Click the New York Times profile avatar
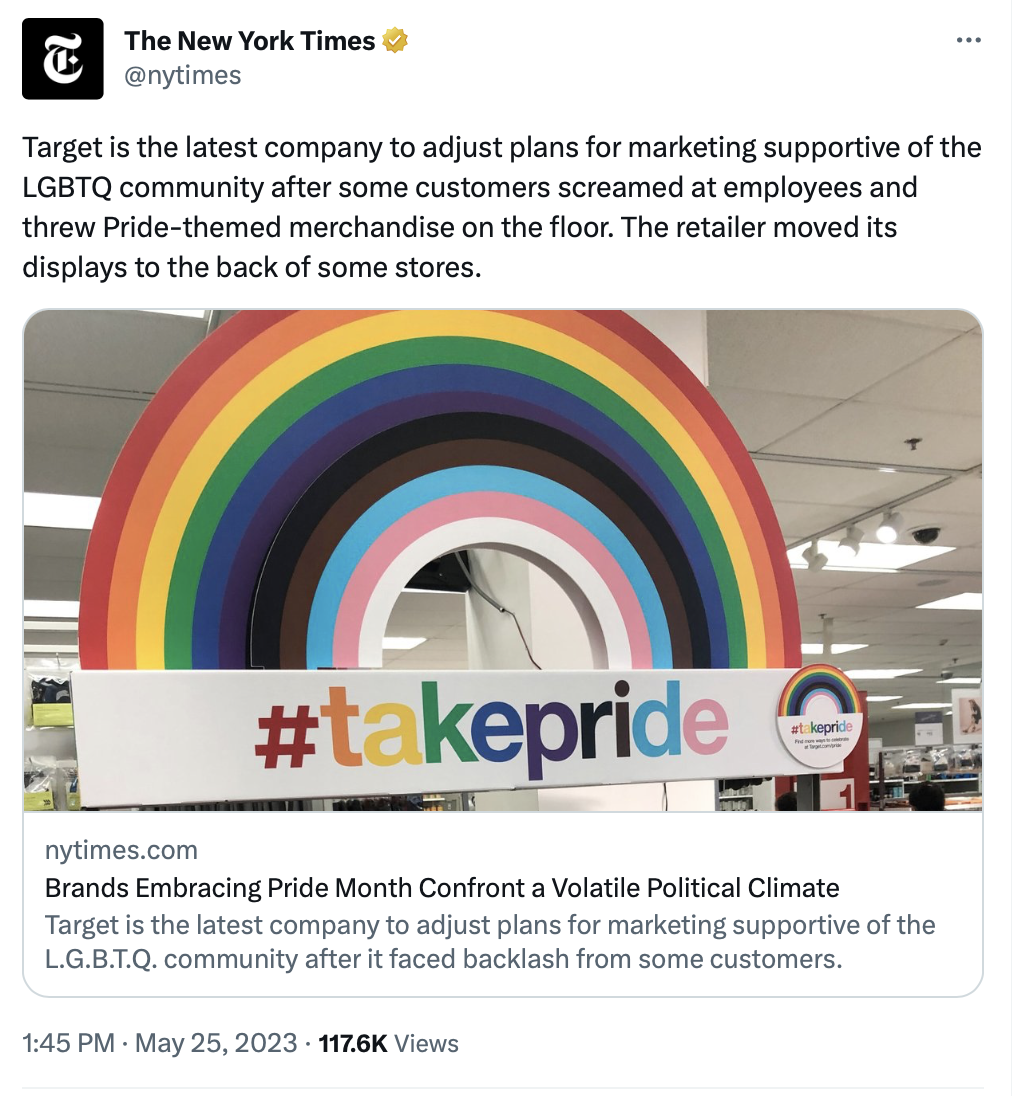Screen dimensions: 1012x1096 click(x=63, y=58)
